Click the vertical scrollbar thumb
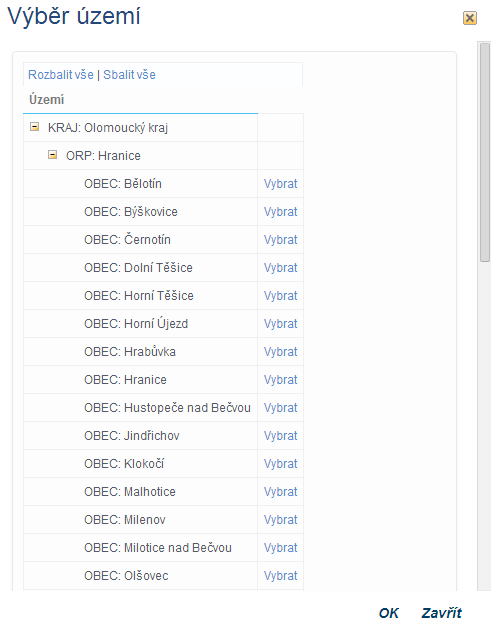 coord(485,152)
